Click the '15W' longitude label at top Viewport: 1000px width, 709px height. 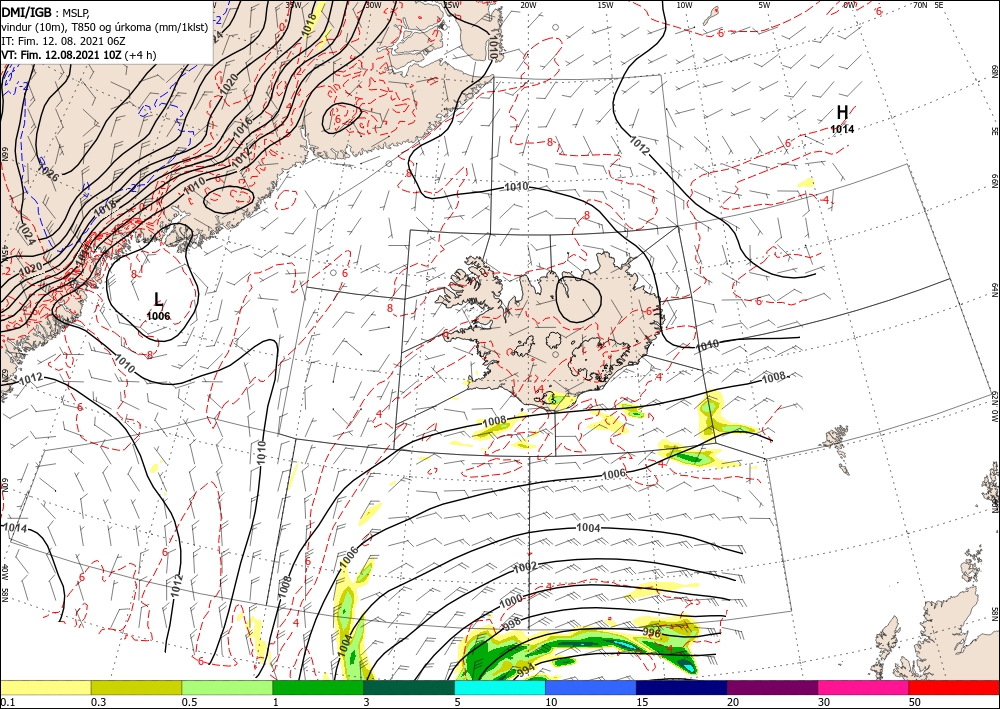(606, 5)
